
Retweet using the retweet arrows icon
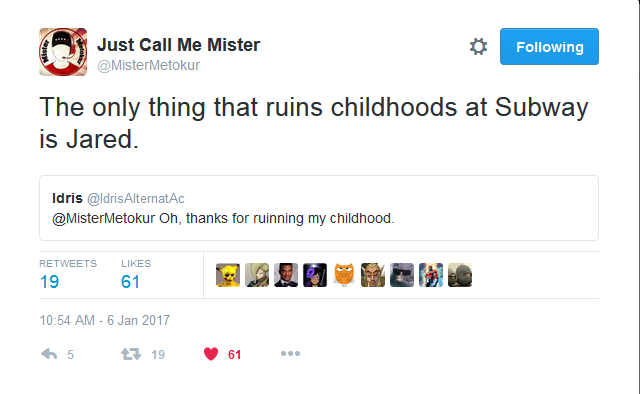131,354
